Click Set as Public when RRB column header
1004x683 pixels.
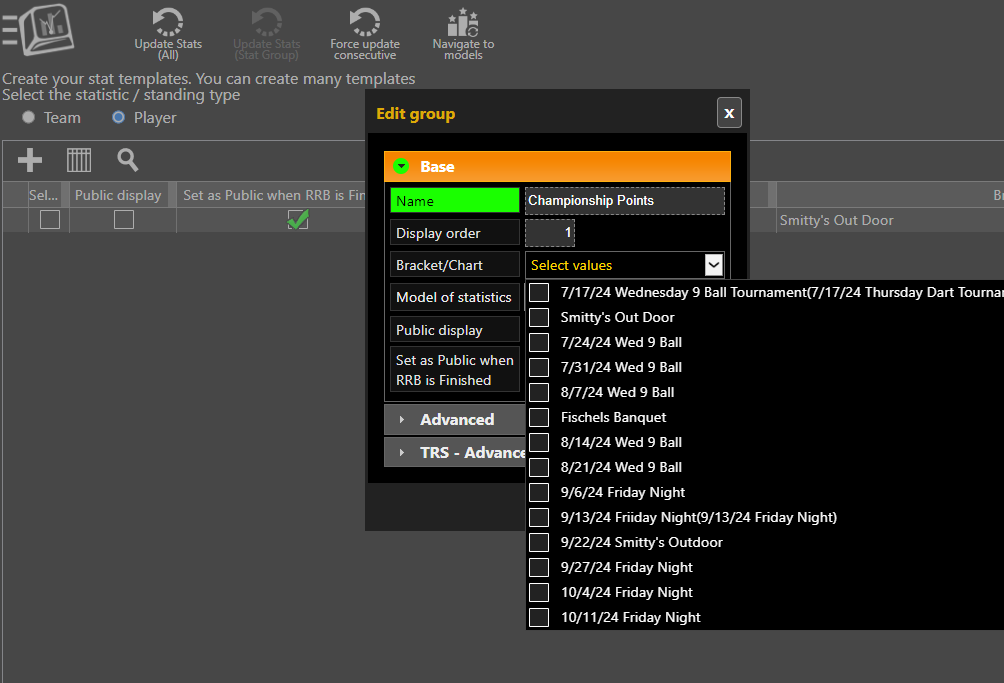[271, 195]
